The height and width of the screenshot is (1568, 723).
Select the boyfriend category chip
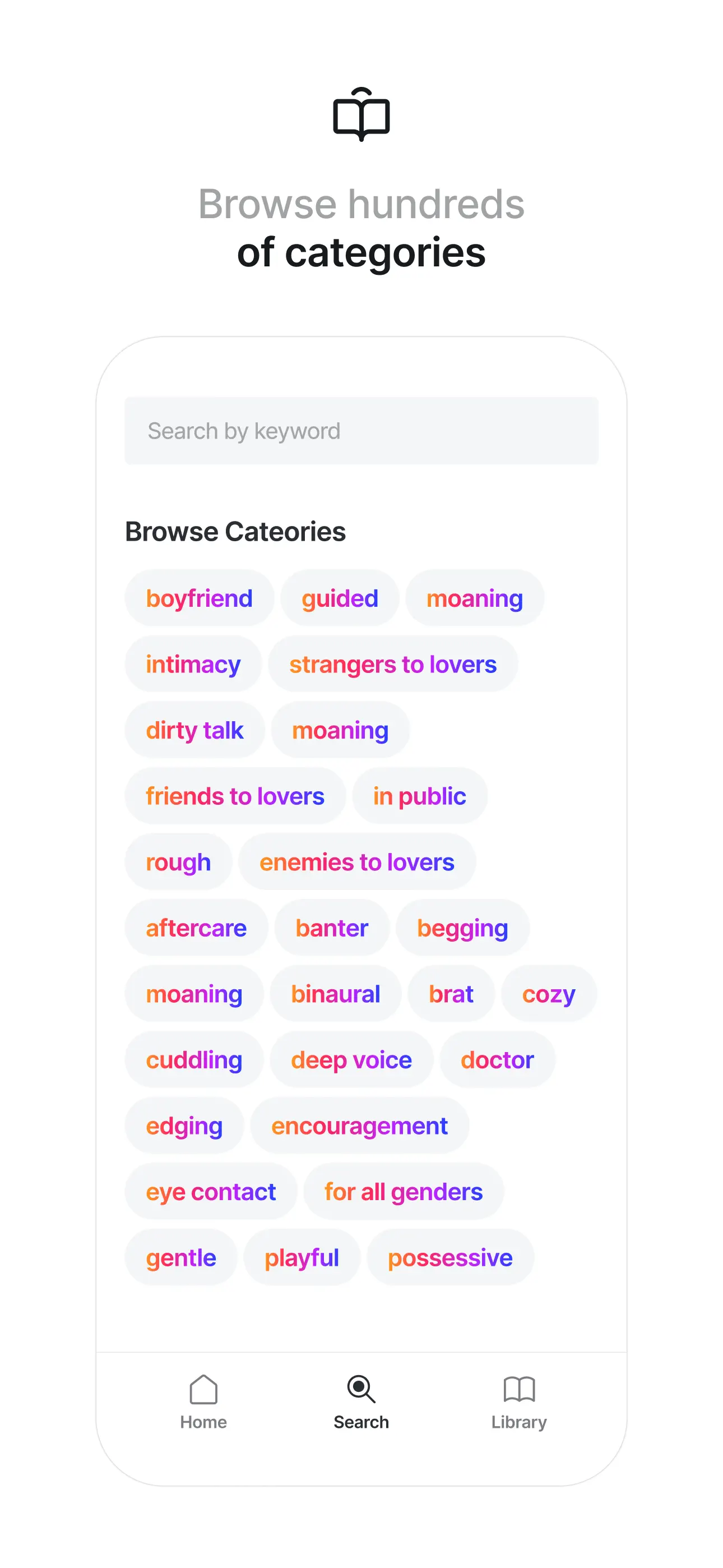[199, 598]
